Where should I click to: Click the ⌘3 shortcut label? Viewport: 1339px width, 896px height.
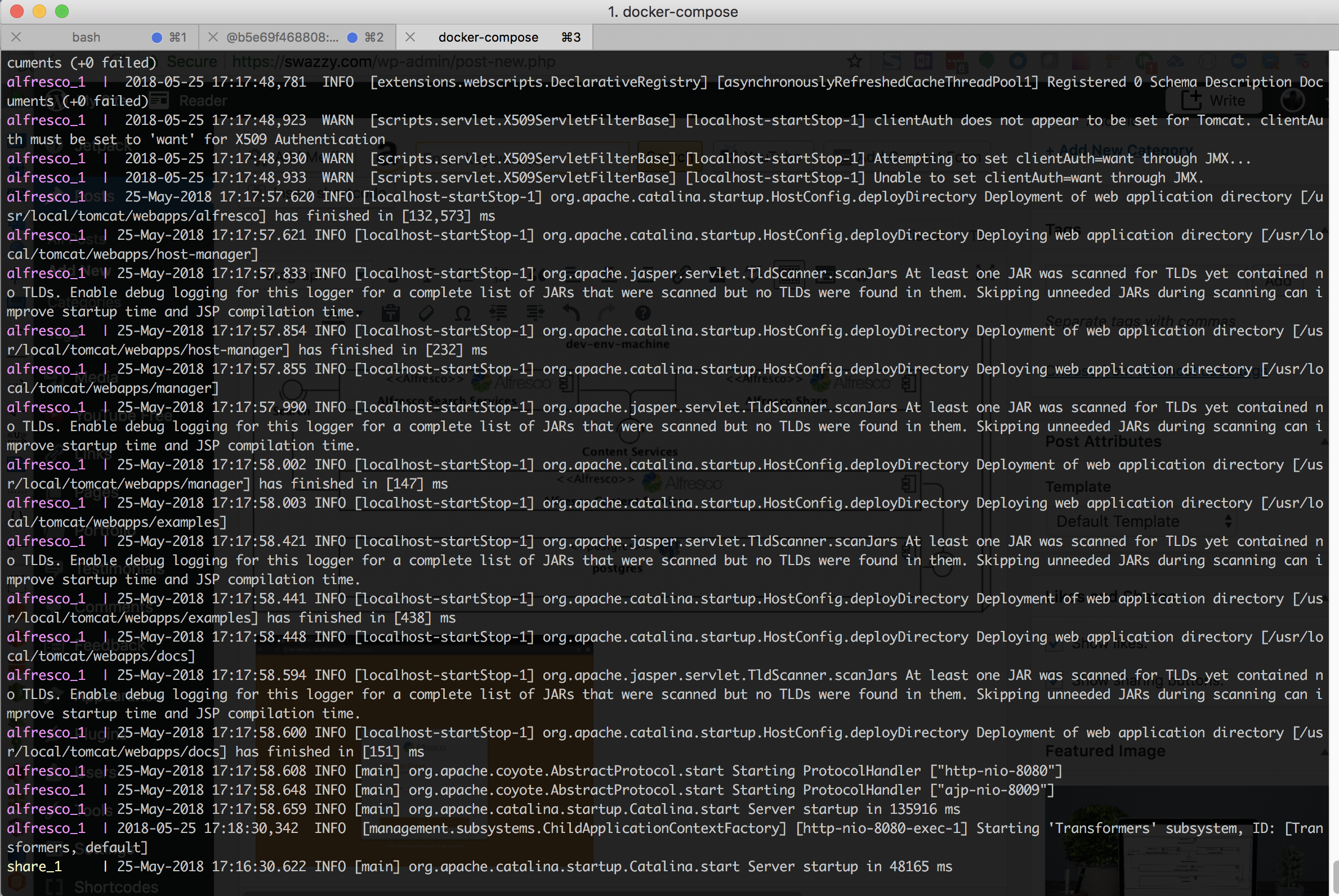[570, 37]
